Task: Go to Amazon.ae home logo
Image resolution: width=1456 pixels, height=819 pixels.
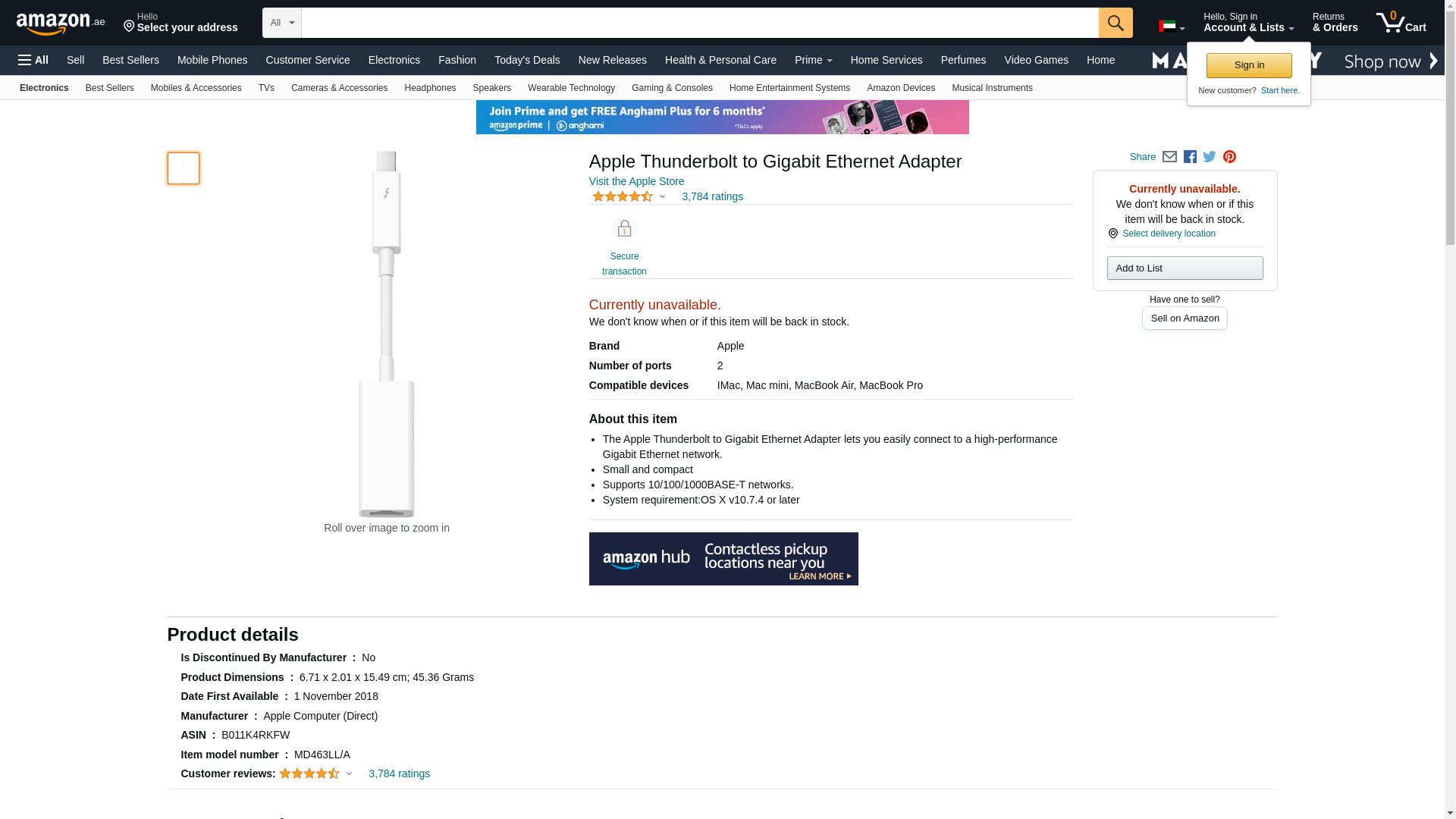Action: (x=61, y=24)
